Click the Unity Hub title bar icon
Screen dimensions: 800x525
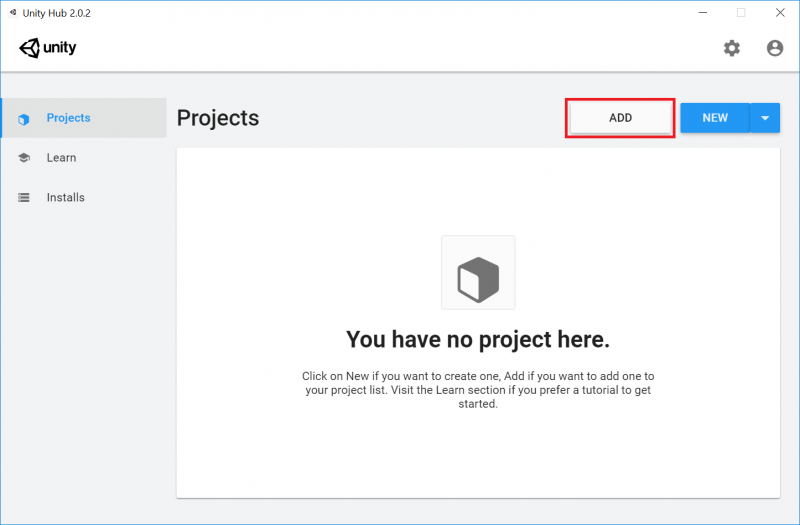click(x=13, y=13)
